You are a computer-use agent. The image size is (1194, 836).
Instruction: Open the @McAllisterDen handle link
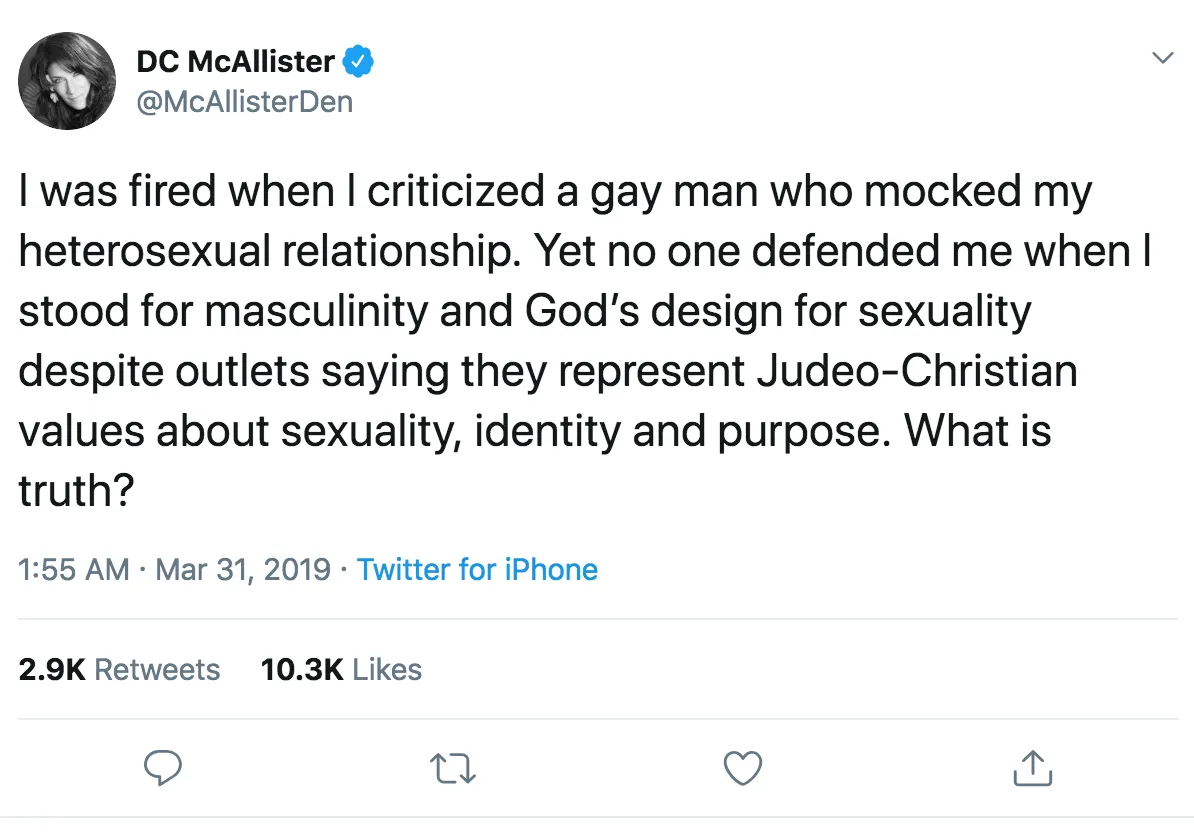[245, 102]
